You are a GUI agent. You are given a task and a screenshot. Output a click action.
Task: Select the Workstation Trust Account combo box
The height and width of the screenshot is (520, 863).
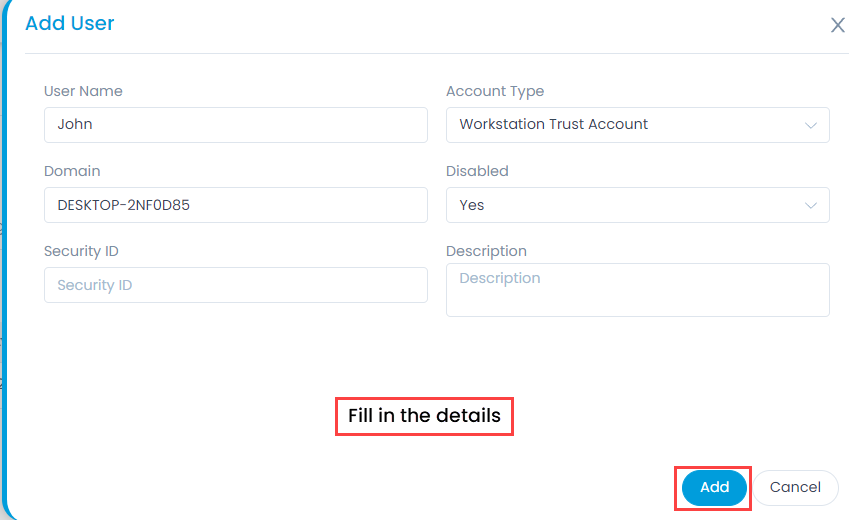click(637, 125)
